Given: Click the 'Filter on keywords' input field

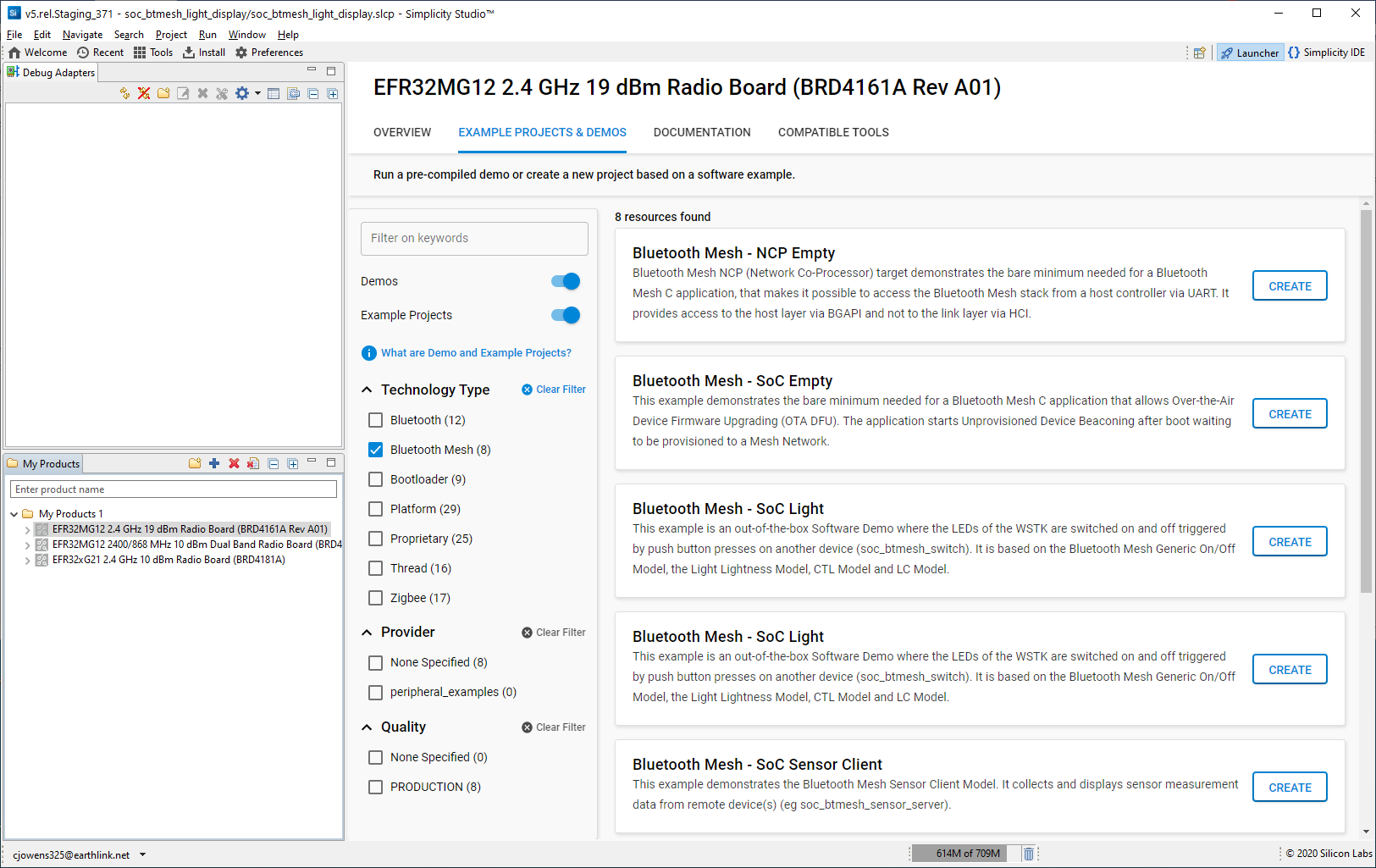Looking at the screenshot, I should click(474, 239).
